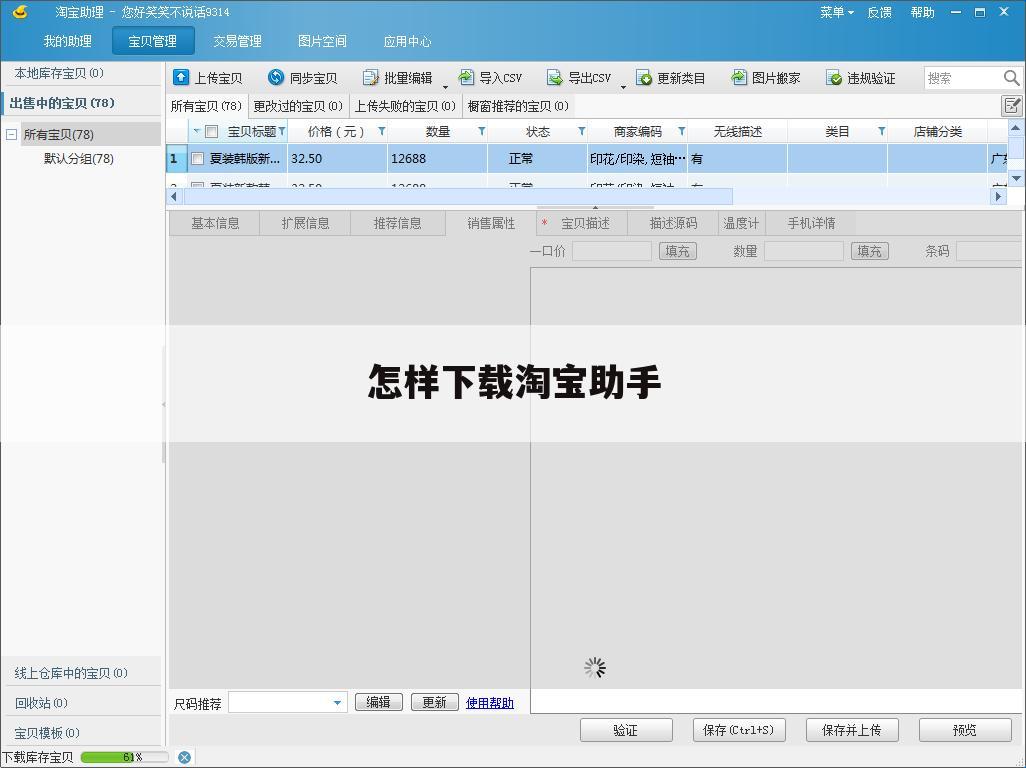Open the 批量编辑 dropdown arrow
This screenshot has width=1026, height=768.
[446, 86]
